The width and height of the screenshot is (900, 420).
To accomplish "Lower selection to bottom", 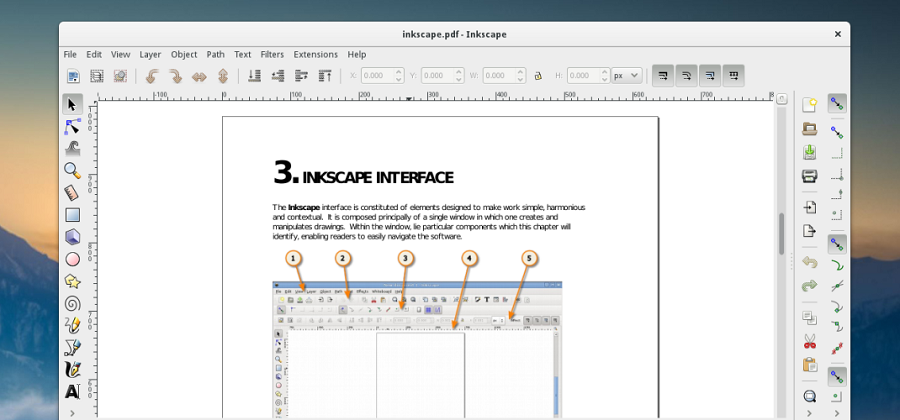I will (255, 76).
